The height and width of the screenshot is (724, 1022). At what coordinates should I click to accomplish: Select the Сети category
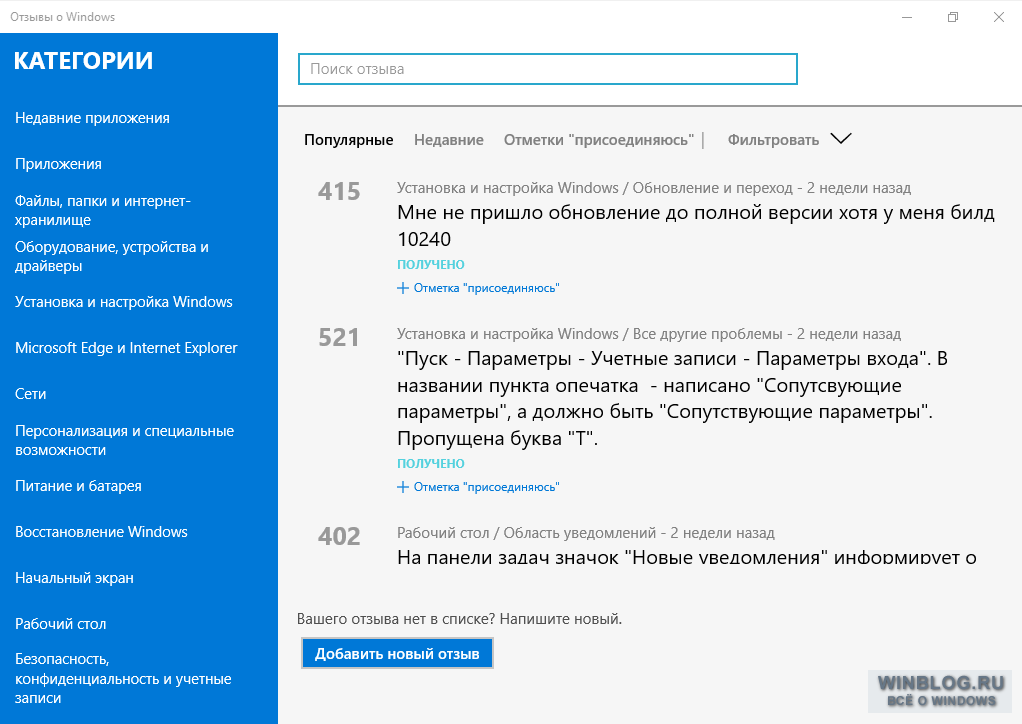pos(31,394)
